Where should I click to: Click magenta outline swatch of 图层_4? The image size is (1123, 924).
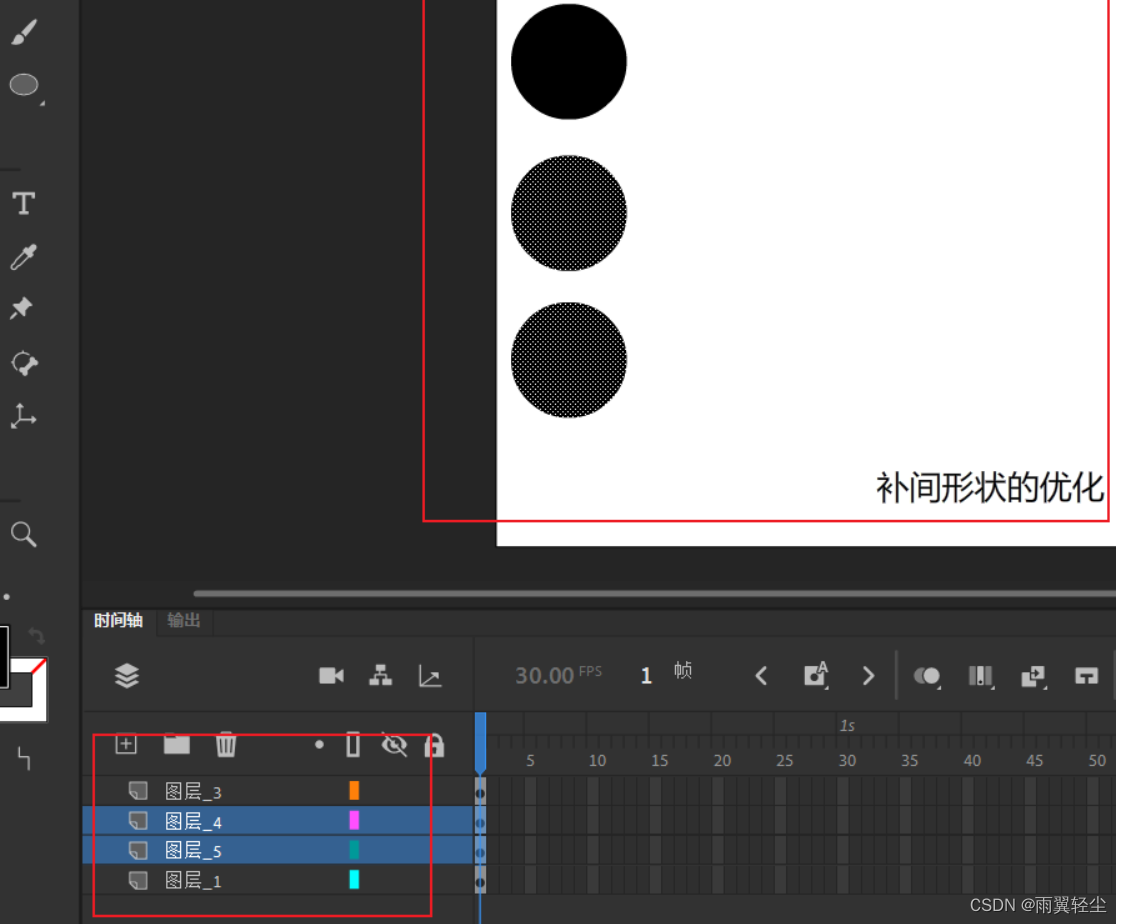354,820
